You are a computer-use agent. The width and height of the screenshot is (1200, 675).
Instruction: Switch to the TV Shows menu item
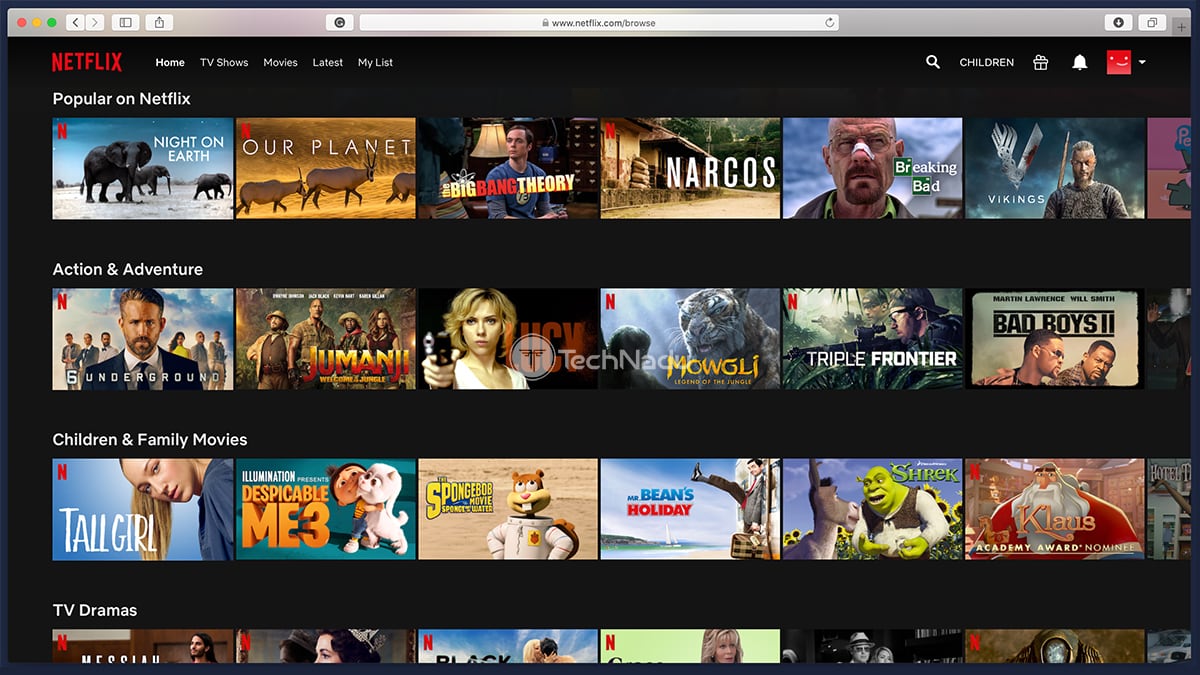(x=224, y=62)
